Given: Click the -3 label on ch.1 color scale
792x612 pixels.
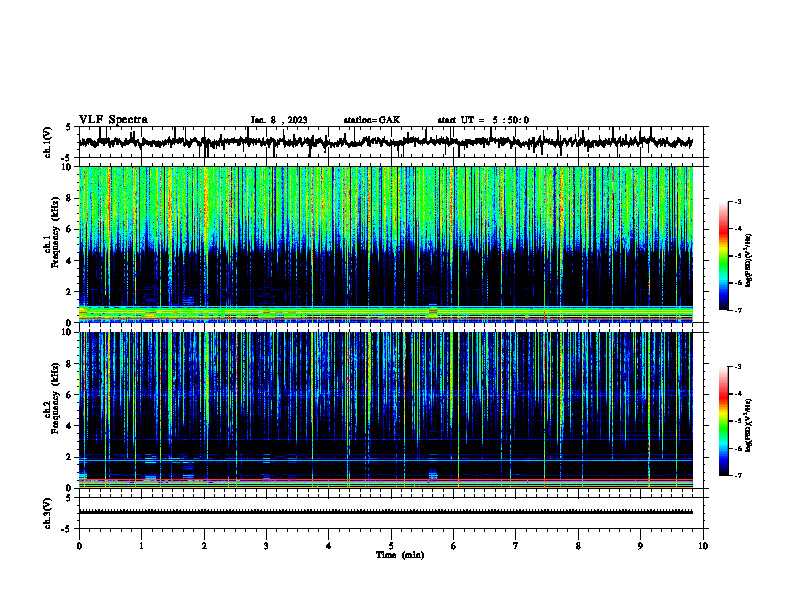Looking at the screenshot, I should click(738, 201).
